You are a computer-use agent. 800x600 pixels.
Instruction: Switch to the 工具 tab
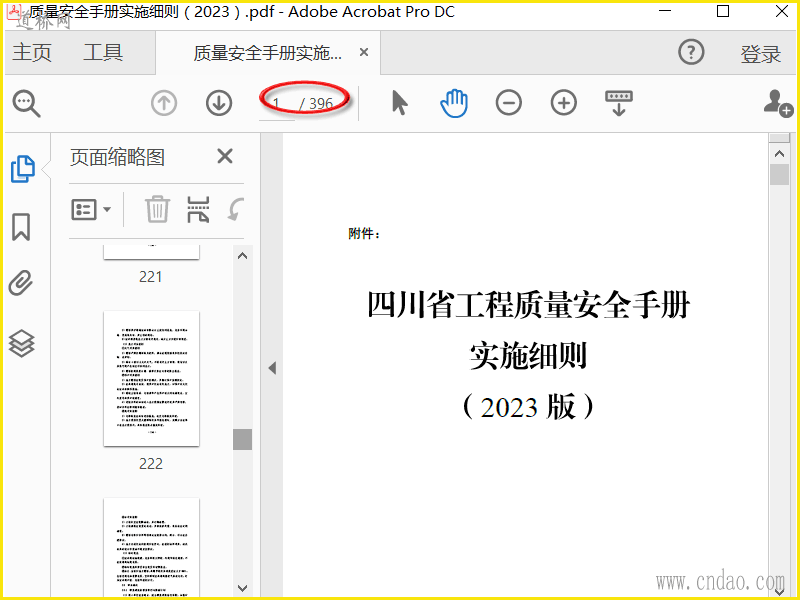[103, 52]
